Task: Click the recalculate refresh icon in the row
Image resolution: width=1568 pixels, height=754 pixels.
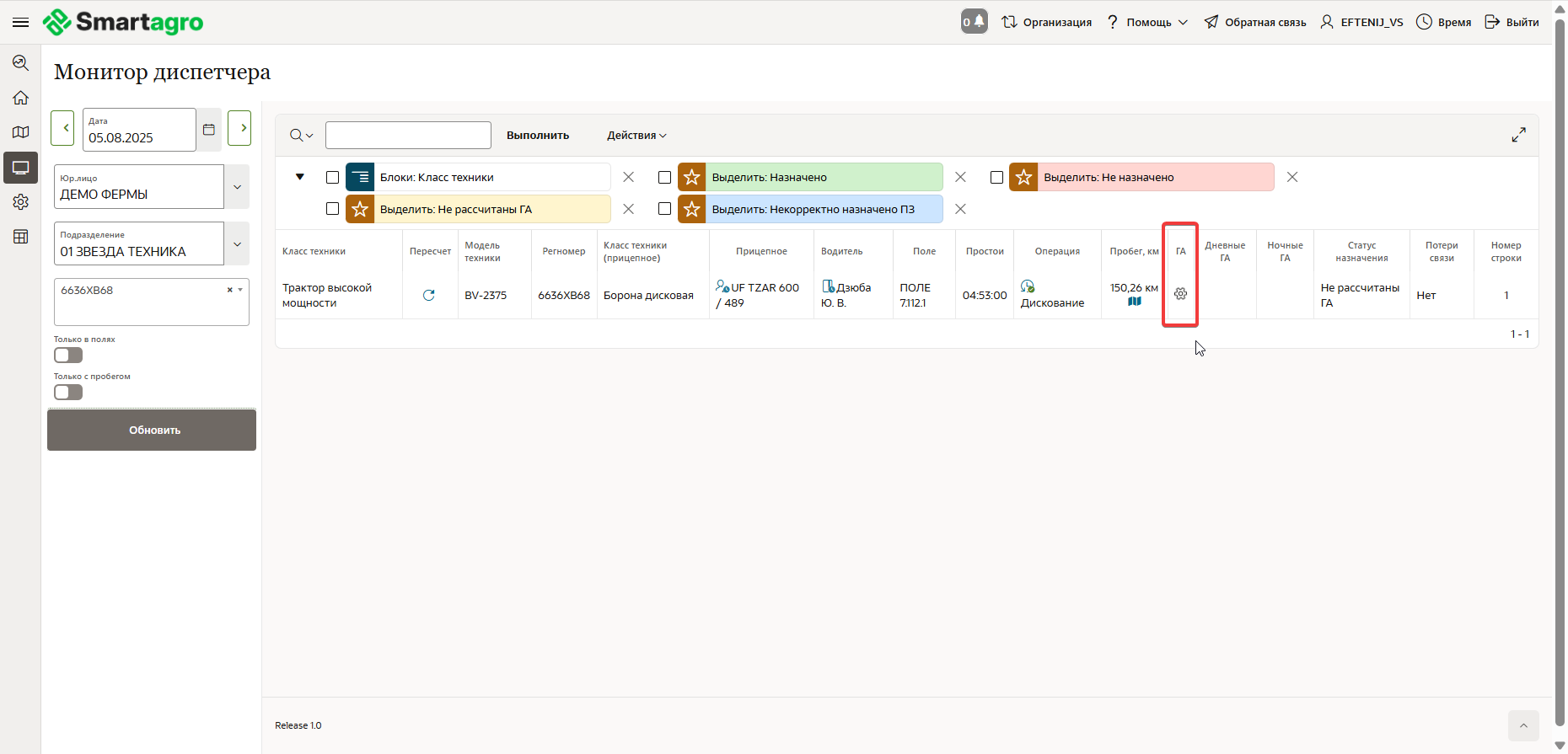Action: coord(428,295)
